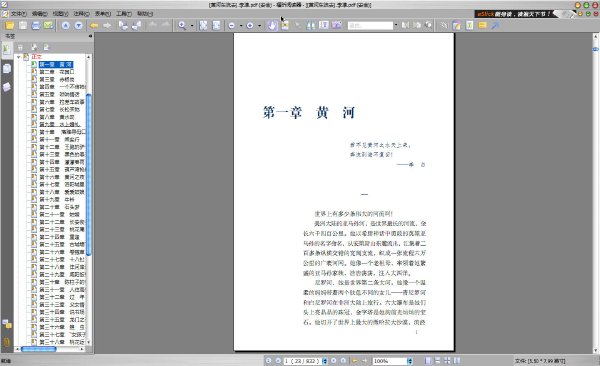Click the magnifier zoom-in tool
Image resolution: width=600 pixels, height=366 pixels.
pos(182,26)
